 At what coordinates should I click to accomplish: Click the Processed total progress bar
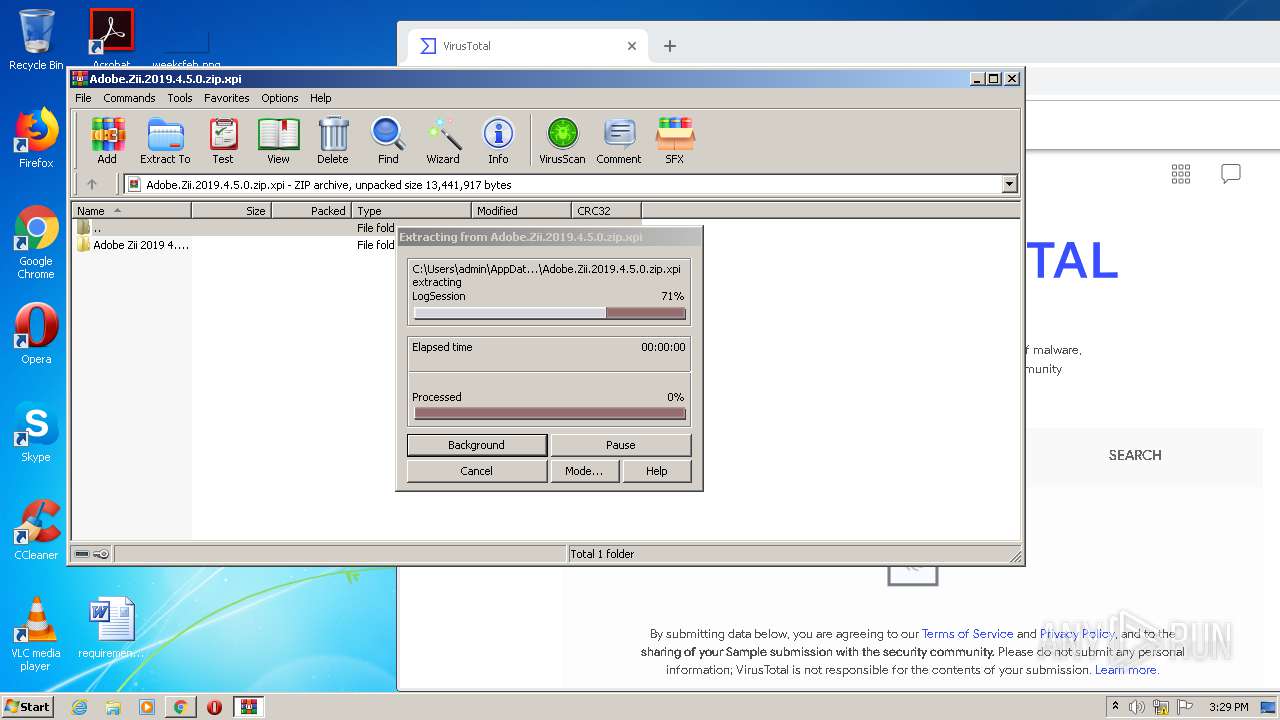tap(549, 413)
